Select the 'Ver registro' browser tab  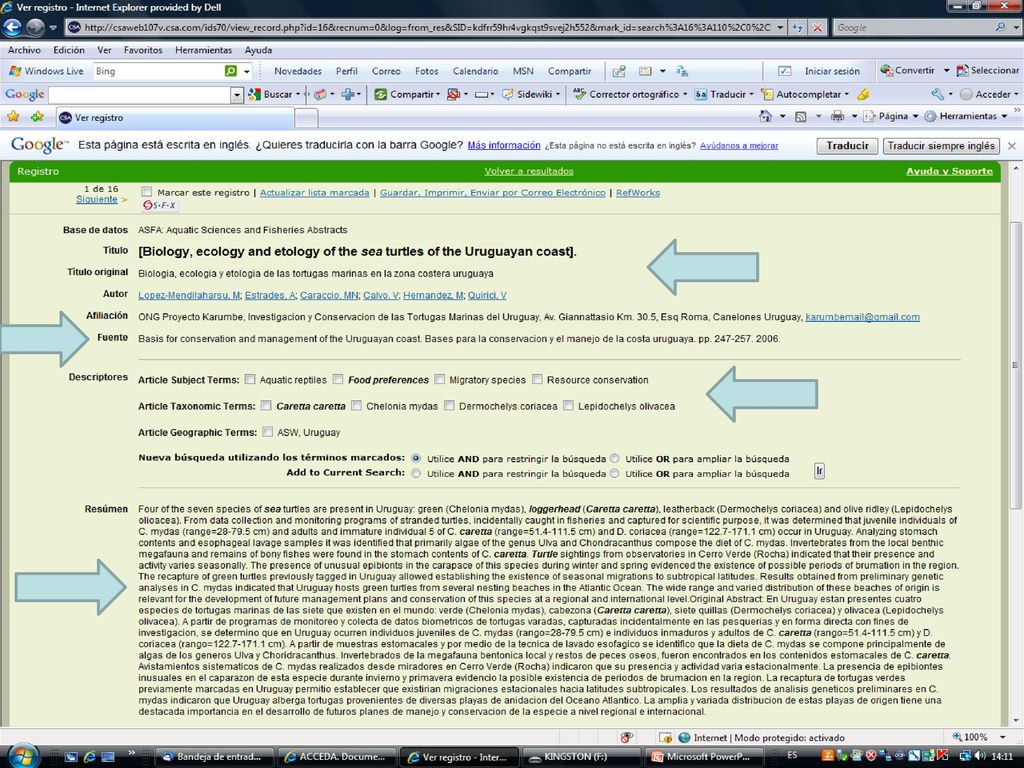(173, 118)
